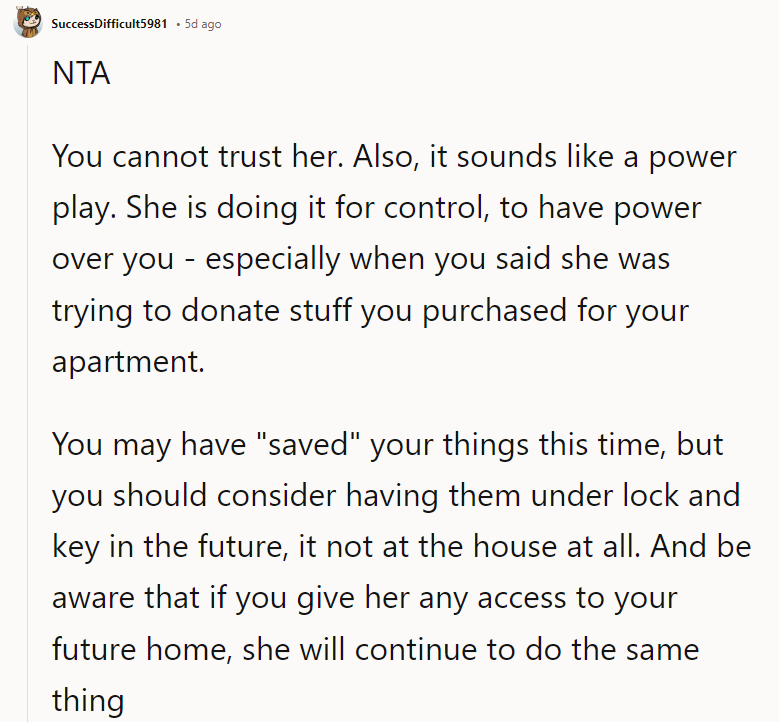The width and height of the screenshot is (779, 722).
Task: Click the words 'future home' in second paragraph
Action: tap(139, 648)
